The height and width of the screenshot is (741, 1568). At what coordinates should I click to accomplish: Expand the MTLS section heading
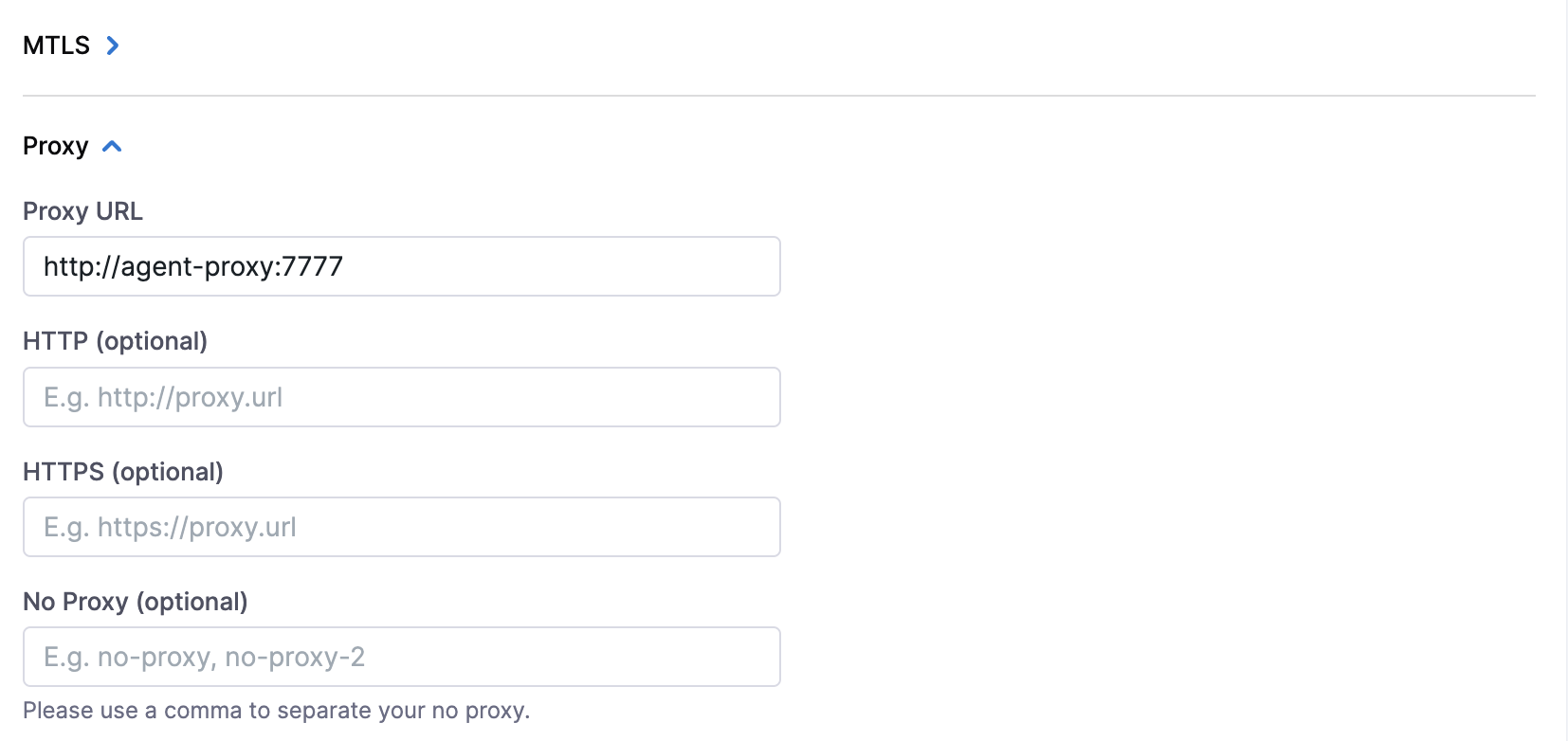click(56, 45)
